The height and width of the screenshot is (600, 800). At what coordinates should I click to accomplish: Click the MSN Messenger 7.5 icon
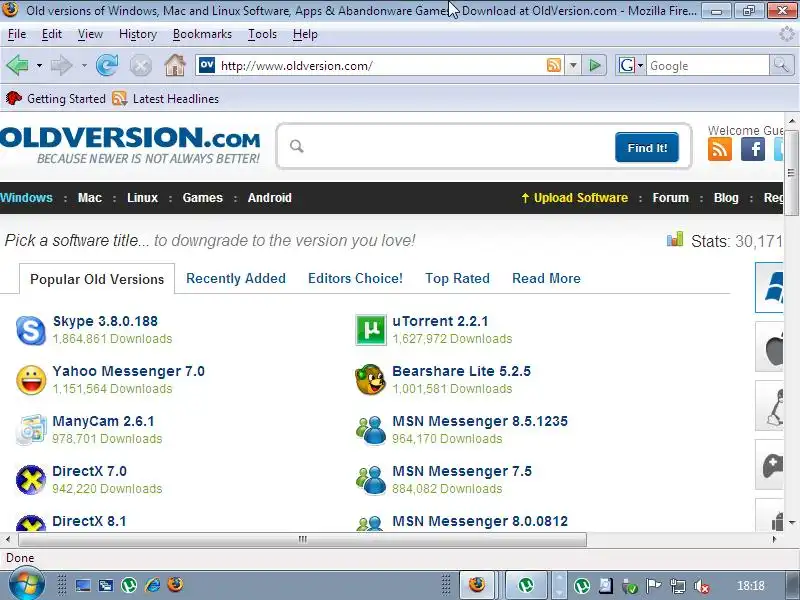[371, 480]
